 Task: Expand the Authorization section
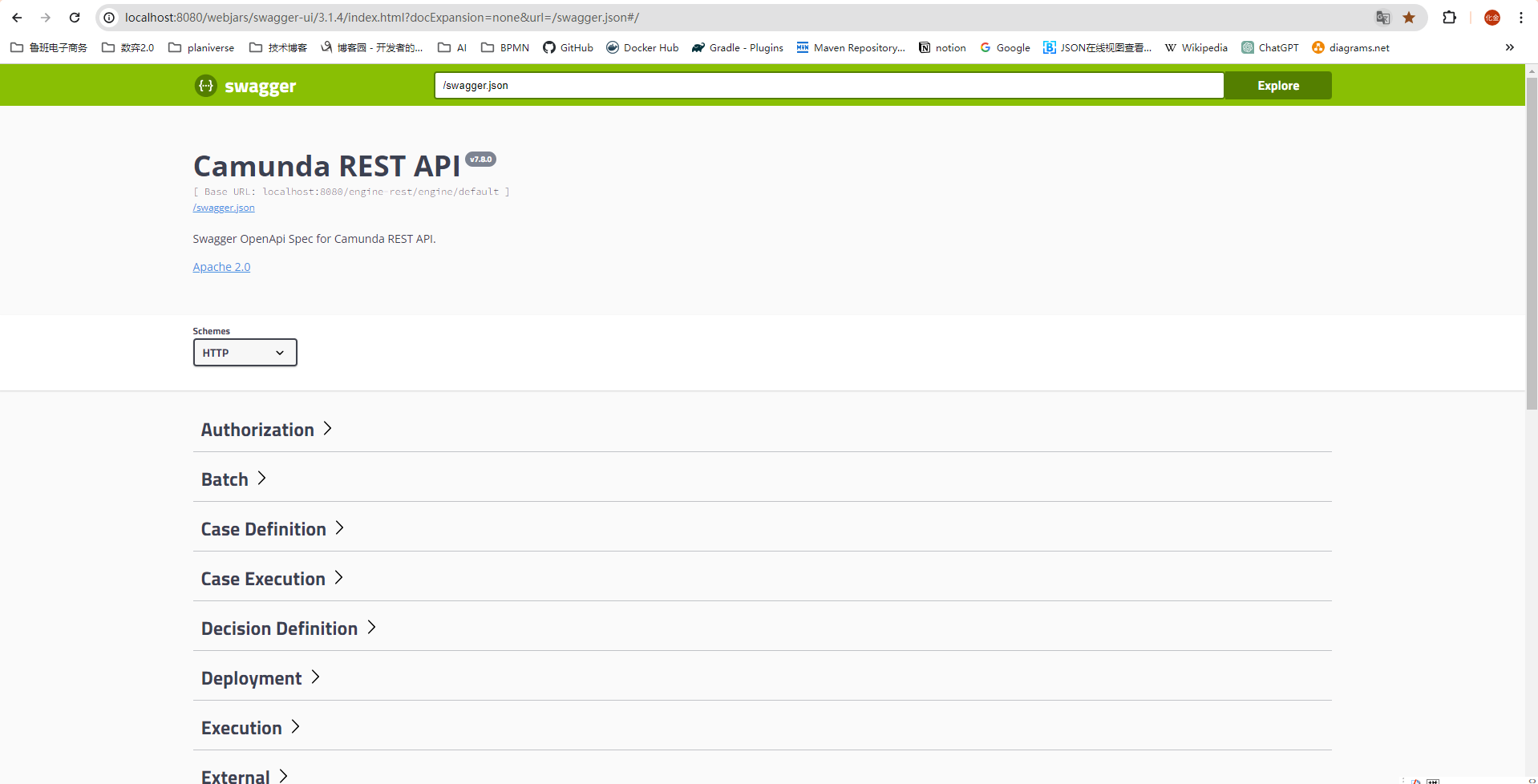tap(762, 430)
